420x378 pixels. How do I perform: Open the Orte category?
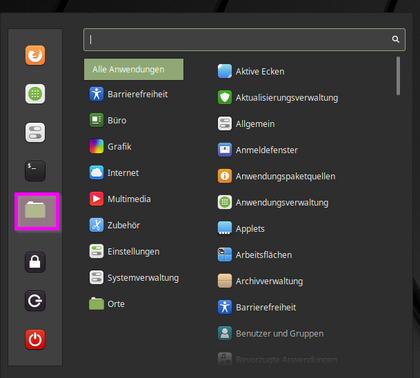[134, 304]
